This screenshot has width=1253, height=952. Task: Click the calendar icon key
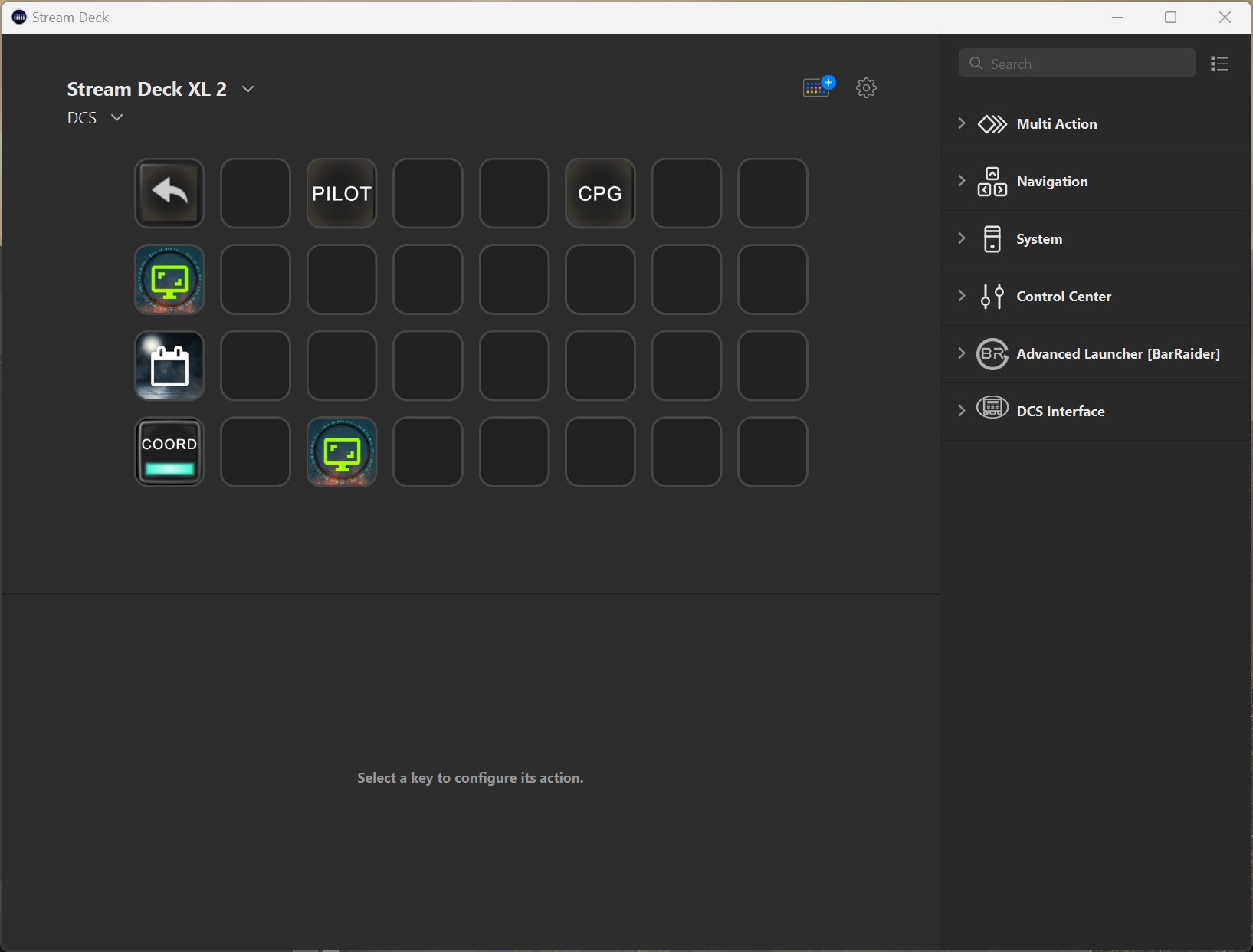click(169, 366)
